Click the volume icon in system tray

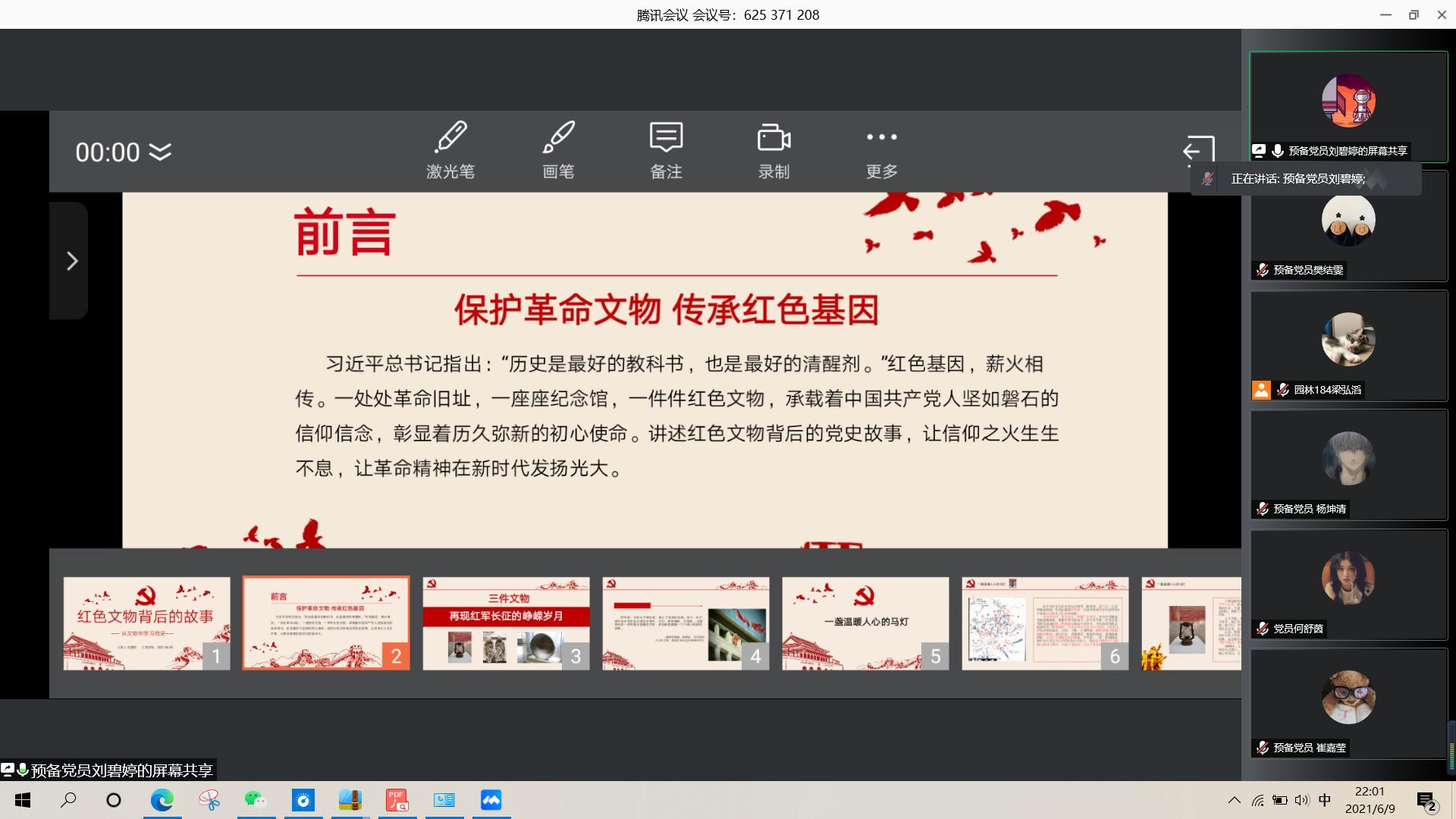(1302, 800)
